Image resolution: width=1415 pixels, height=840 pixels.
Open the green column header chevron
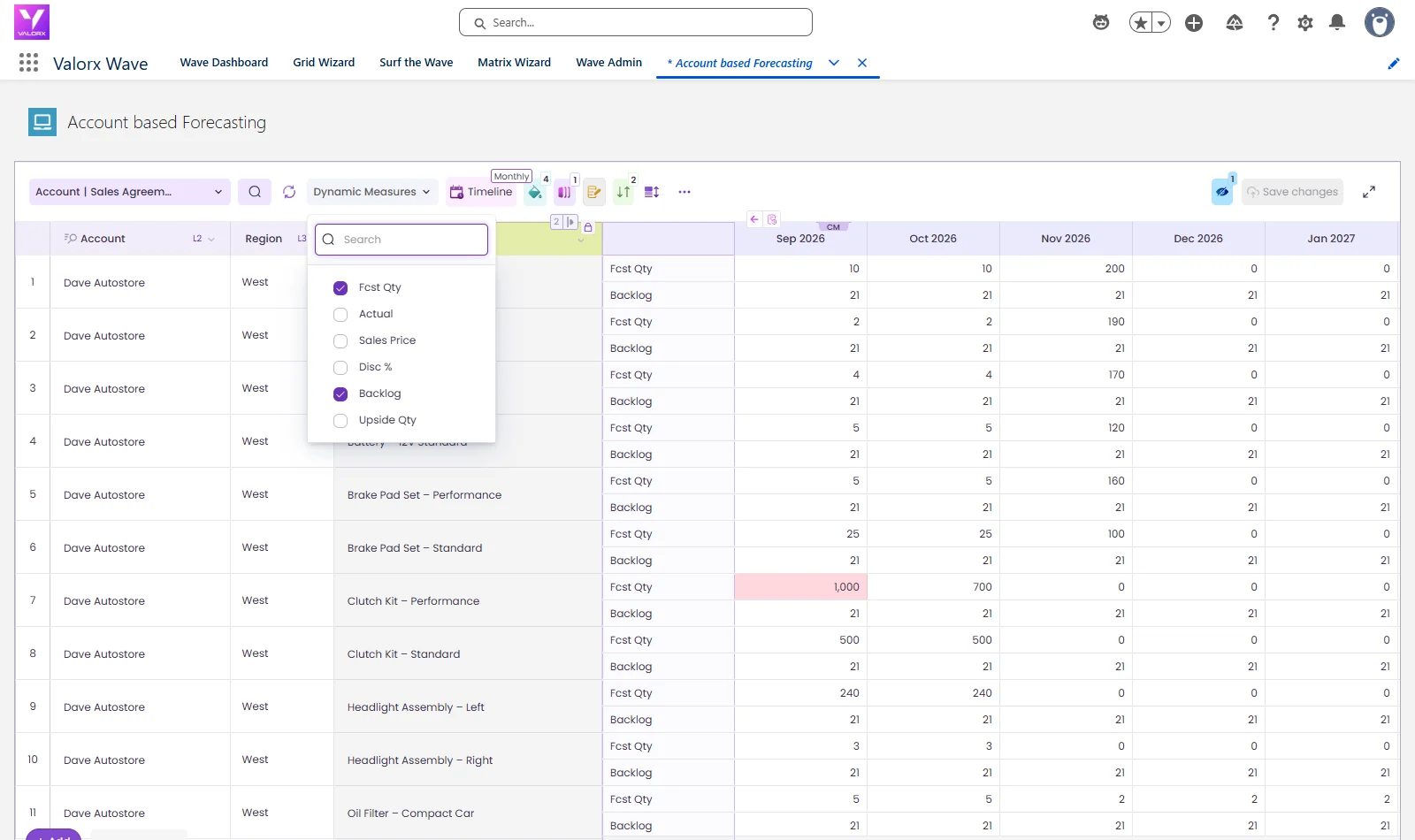coord(581,241)
